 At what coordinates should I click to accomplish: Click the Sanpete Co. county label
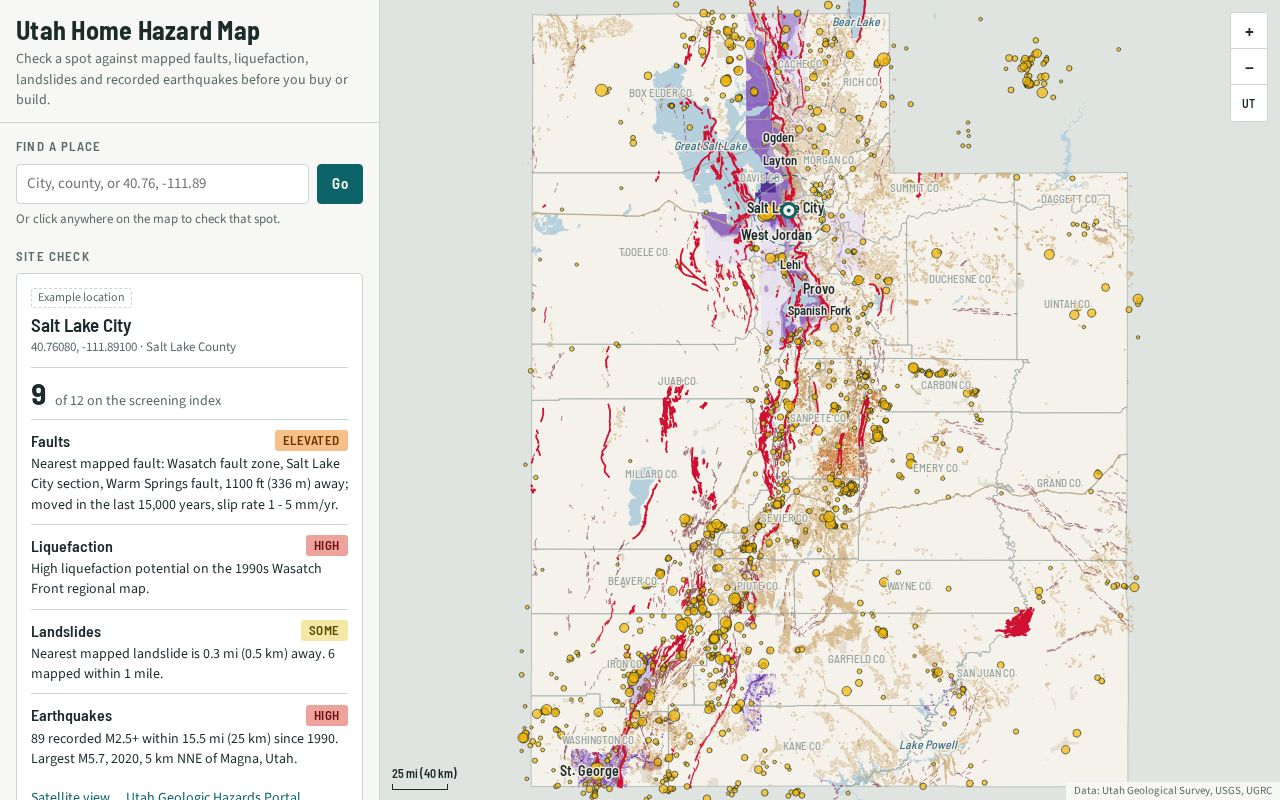817,418
